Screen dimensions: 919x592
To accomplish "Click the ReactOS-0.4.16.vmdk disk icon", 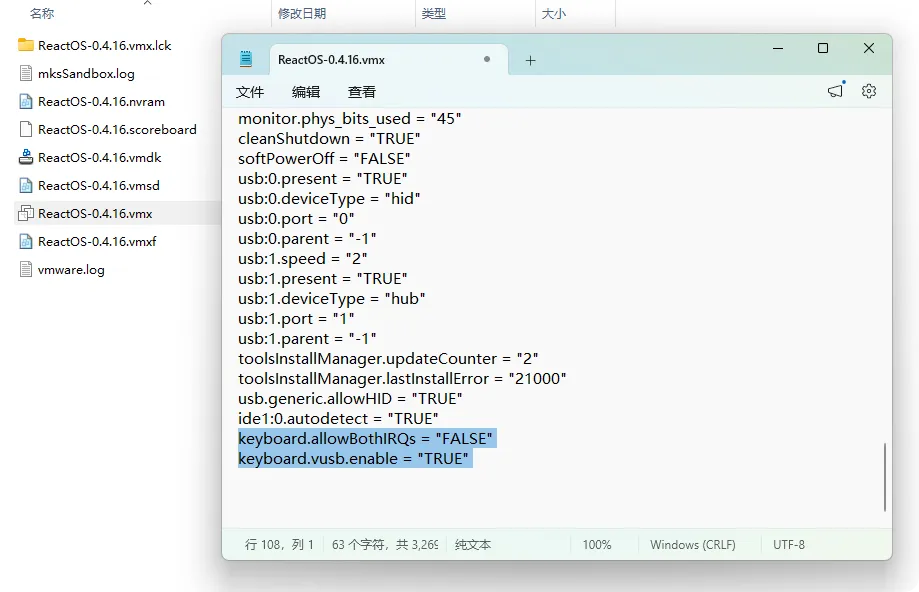I will (x=26, y=157).
